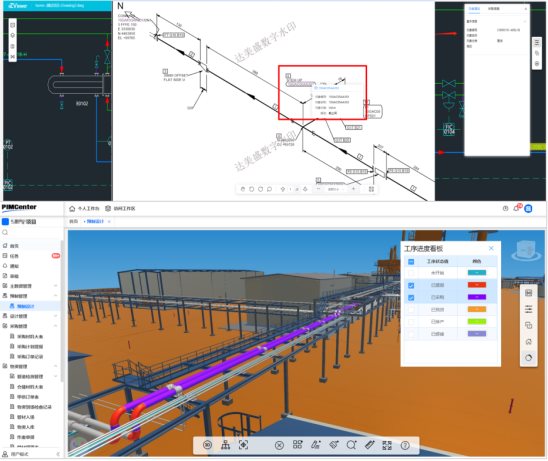
Task: Toggle the select-all checkbox in kanban header
Action: click(411, 261)
